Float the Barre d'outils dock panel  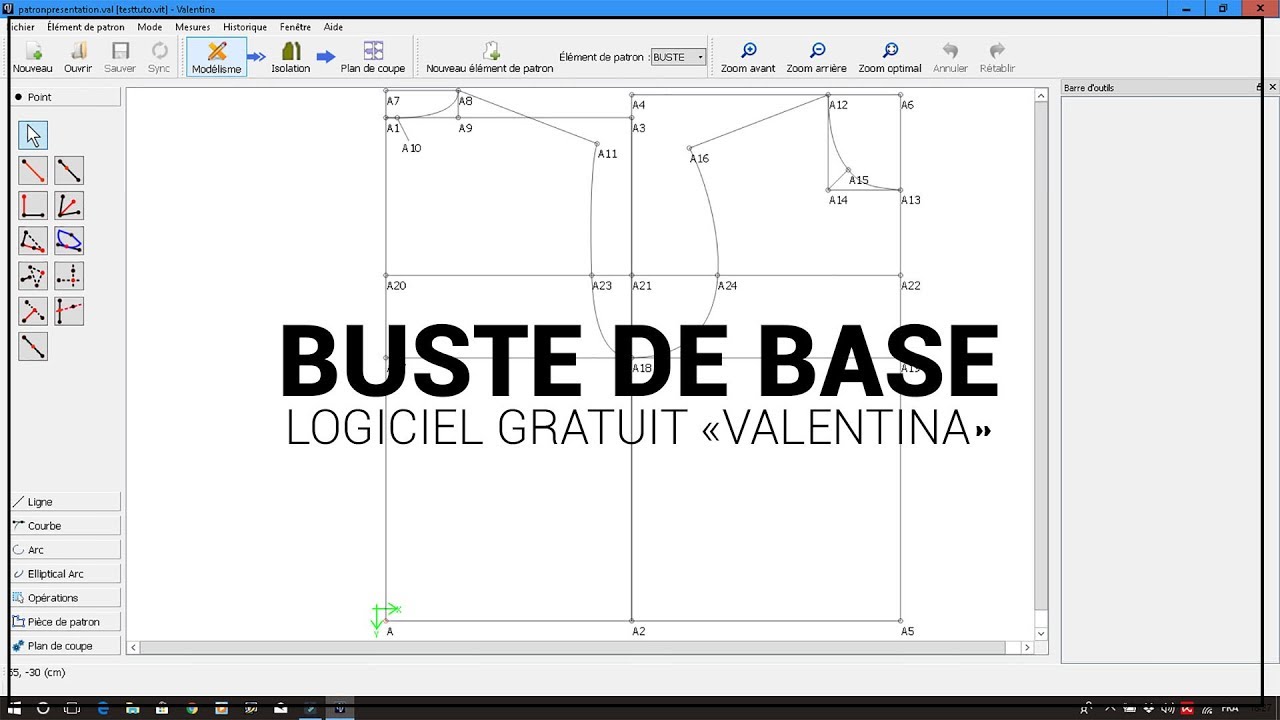coord(1260,88)
